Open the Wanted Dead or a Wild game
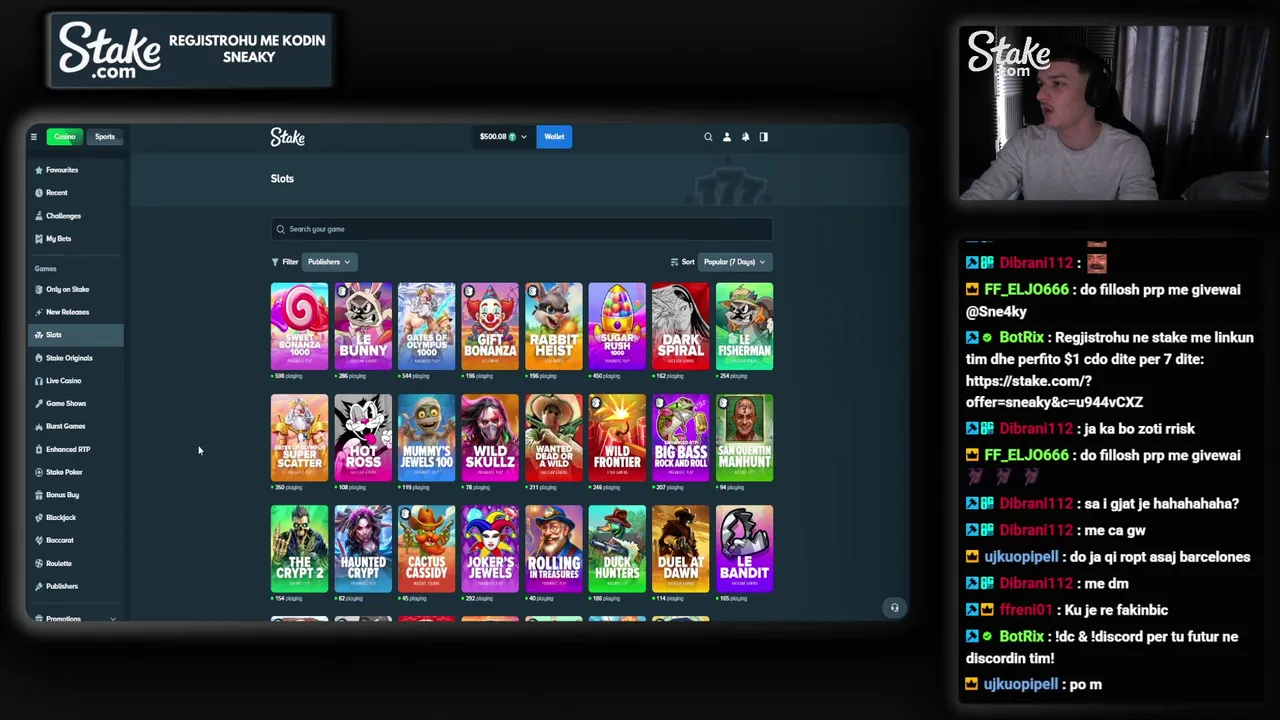Image resolution: width=1280 pixels, height=720 pixels. (x=554, y=438)
